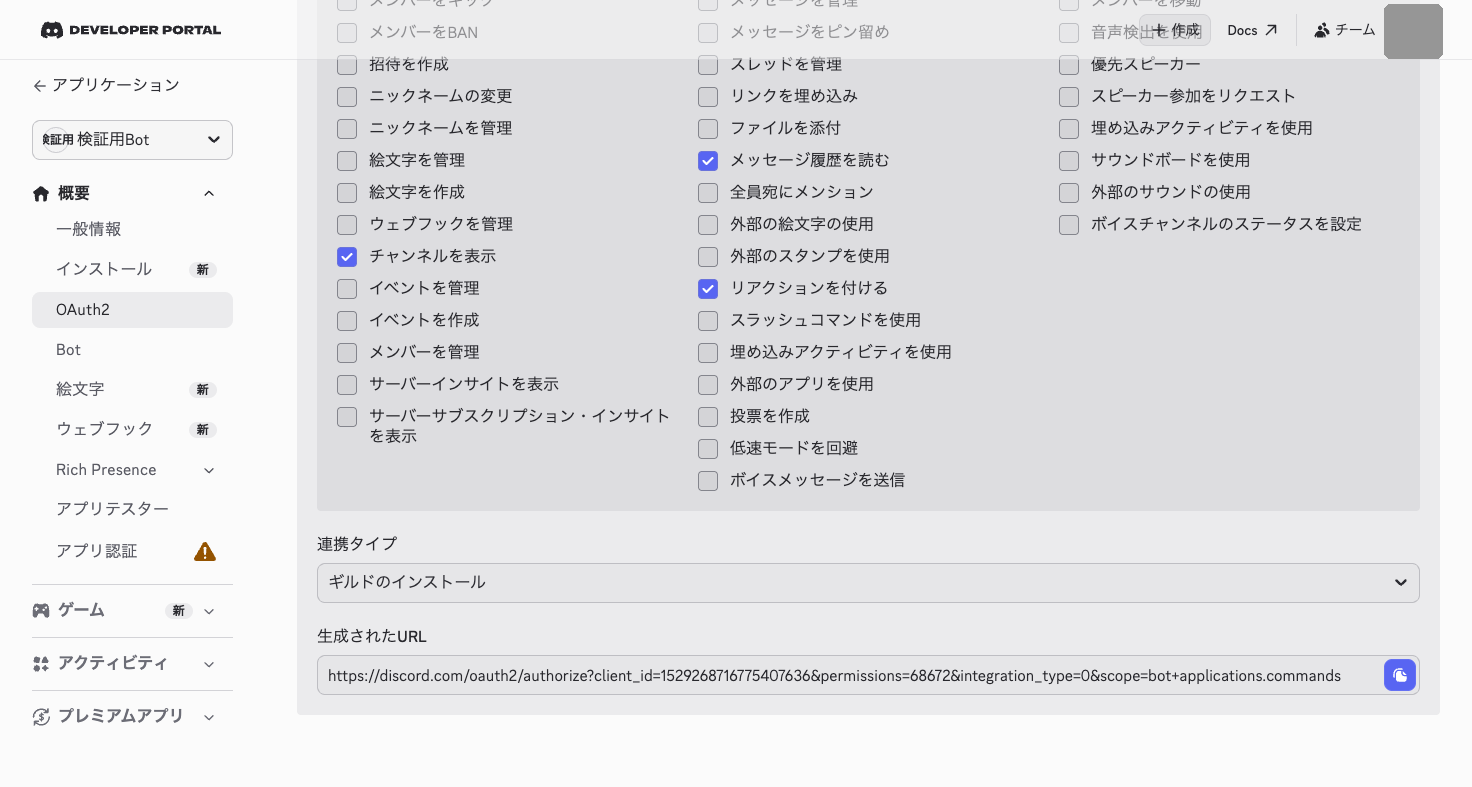The image size is (1472, 787).
Task: Go to Bot settings page
Action: (132, 350)
